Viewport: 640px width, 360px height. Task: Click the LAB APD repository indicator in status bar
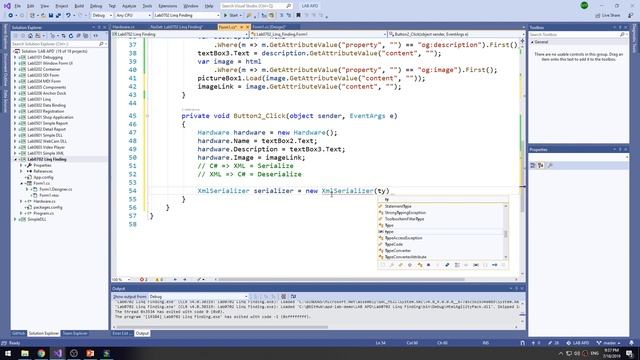(578, 343)
